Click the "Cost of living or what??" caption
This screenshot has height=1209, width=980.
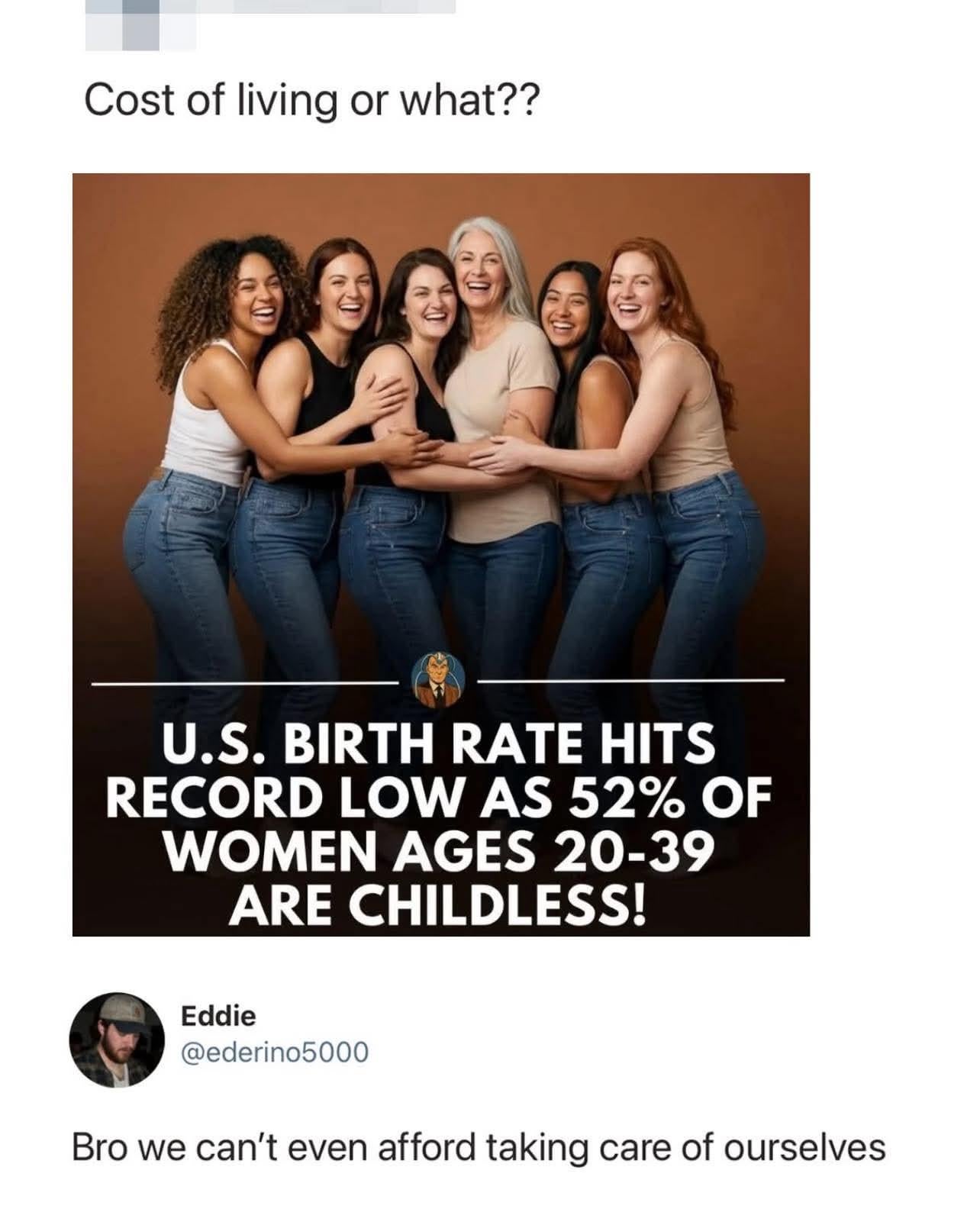point(311,100)
